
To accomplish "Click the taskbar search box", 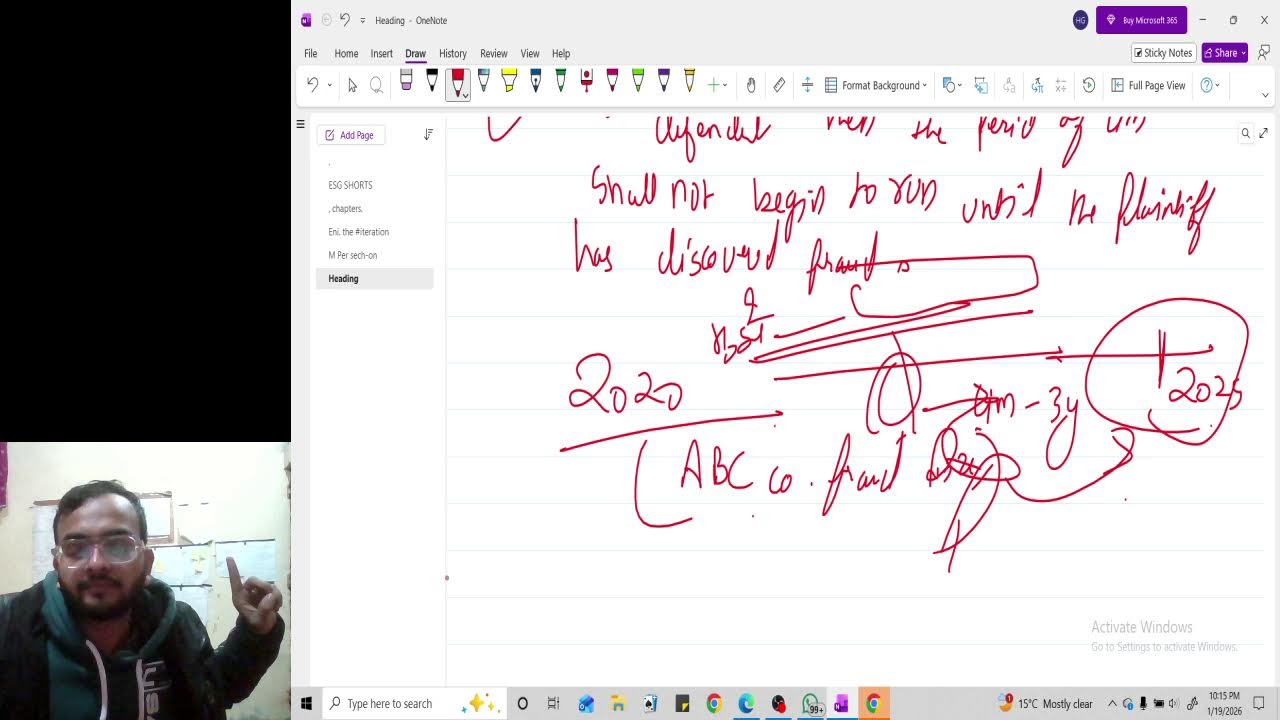I will tap(415, 704).
